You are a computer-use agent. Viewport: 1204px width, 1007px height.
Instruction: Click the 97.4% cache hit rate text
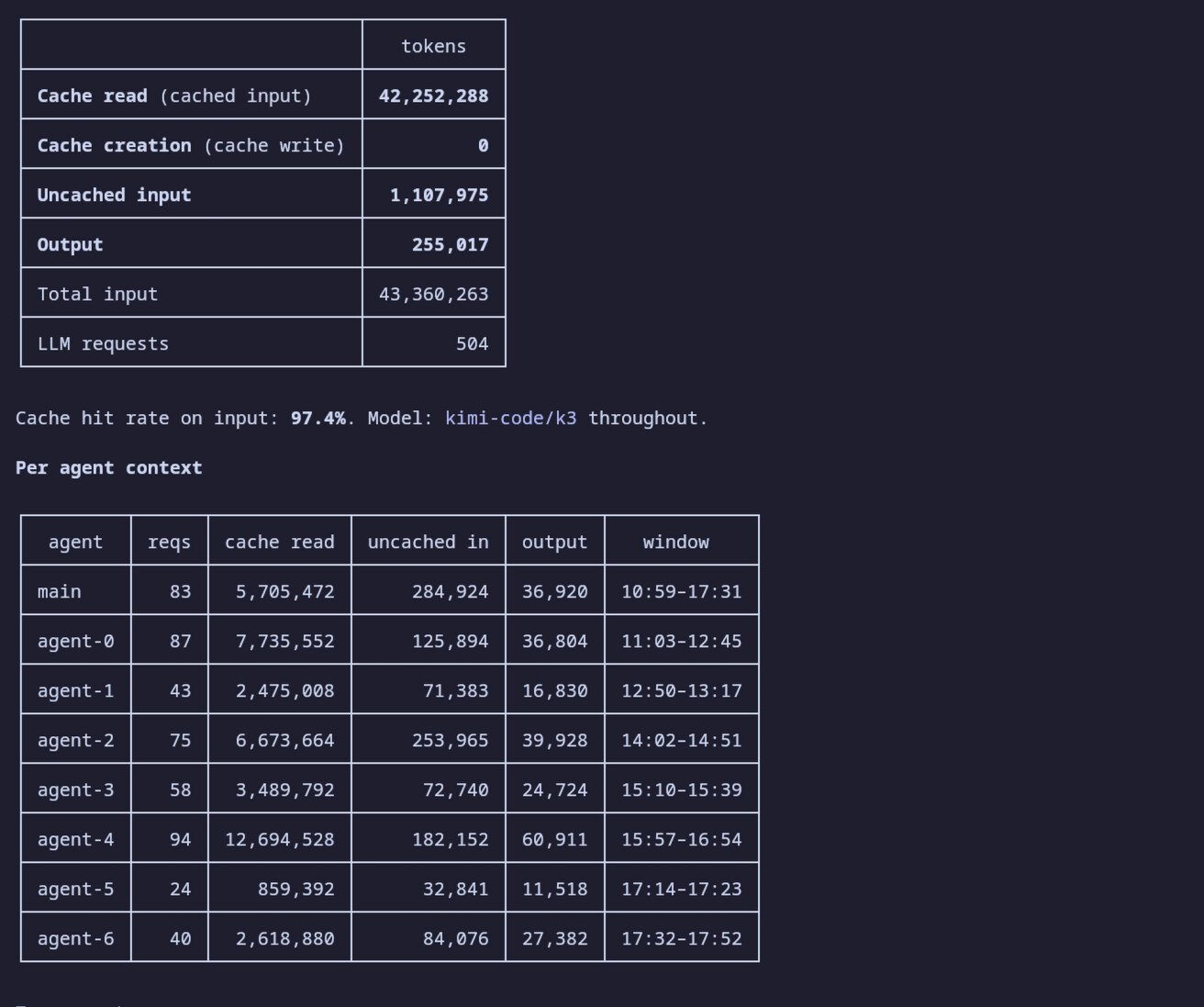[x=318, y=419]
